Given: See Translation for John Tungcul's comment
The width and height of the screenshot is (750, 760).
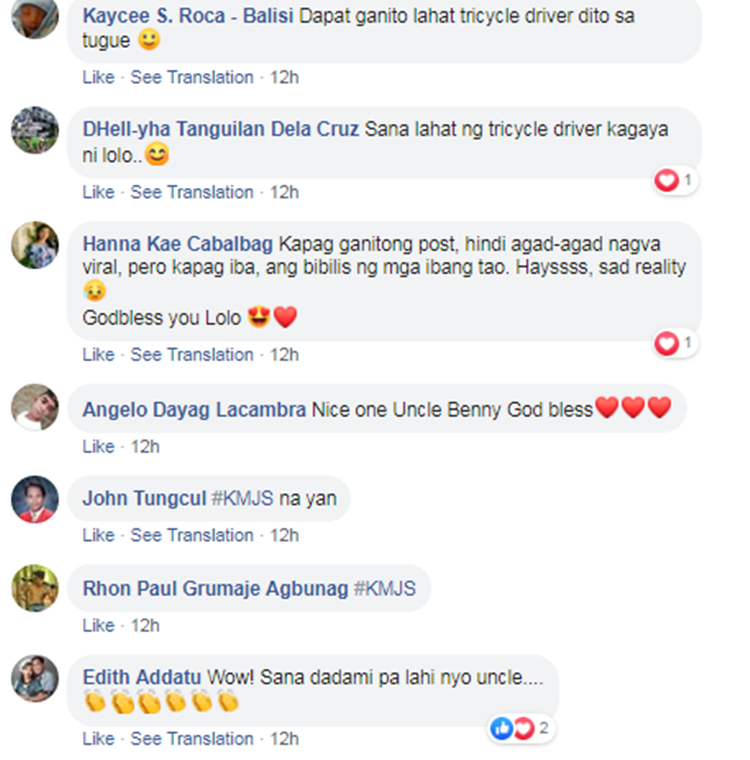Looking at the screenshot, I should click(x=192, y=536).
